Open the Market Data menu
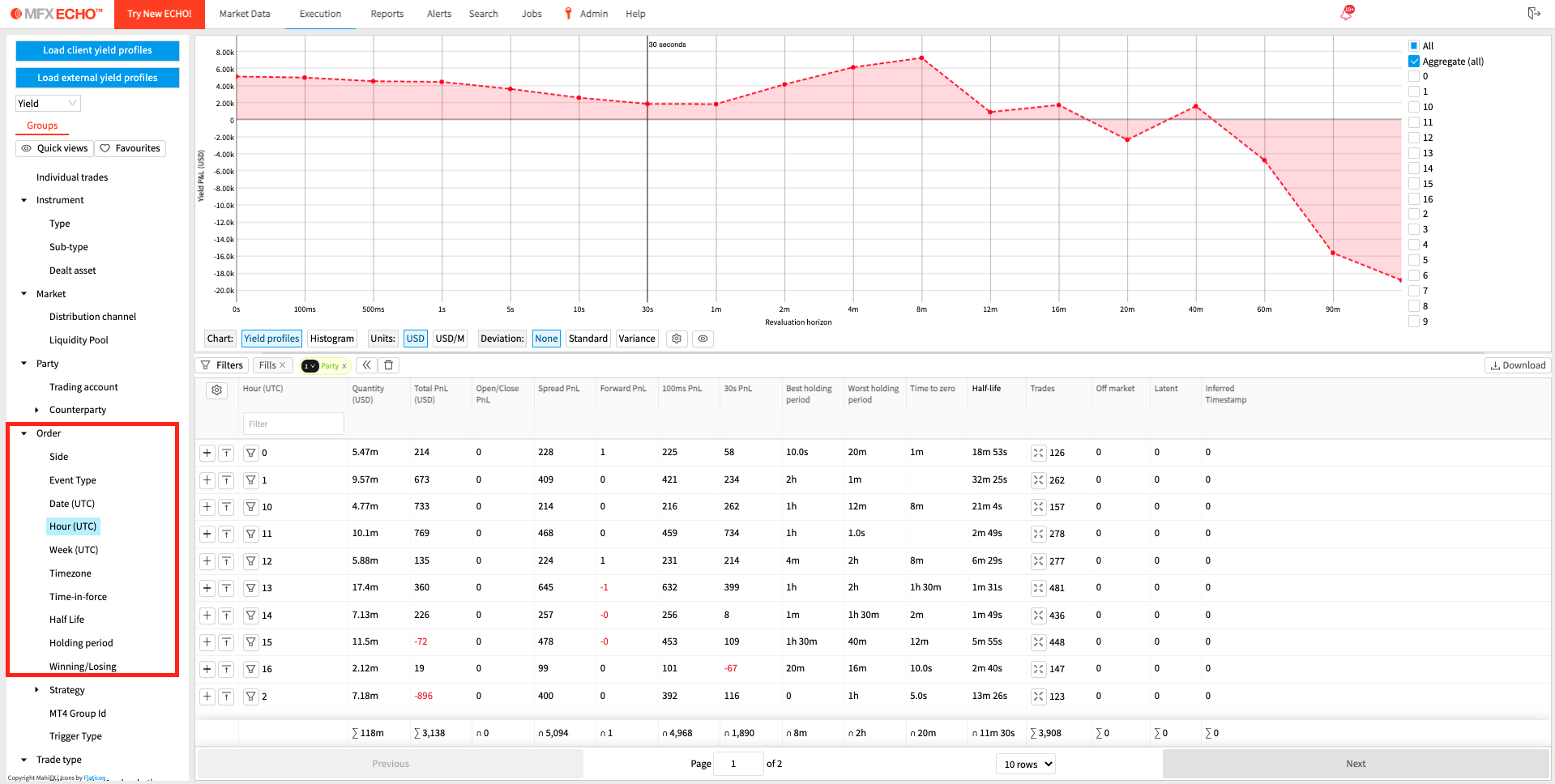 tap(245, 14)
